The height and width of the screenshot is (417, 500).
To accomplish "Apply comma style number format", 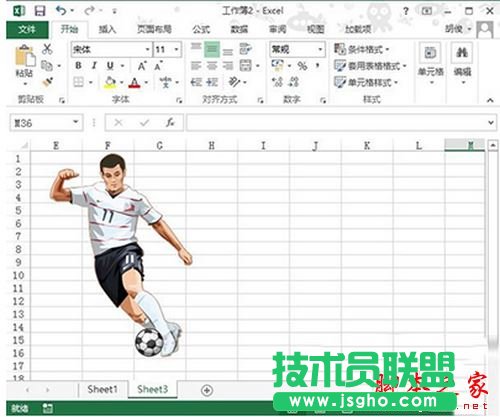I will click(x=318, y=65).
